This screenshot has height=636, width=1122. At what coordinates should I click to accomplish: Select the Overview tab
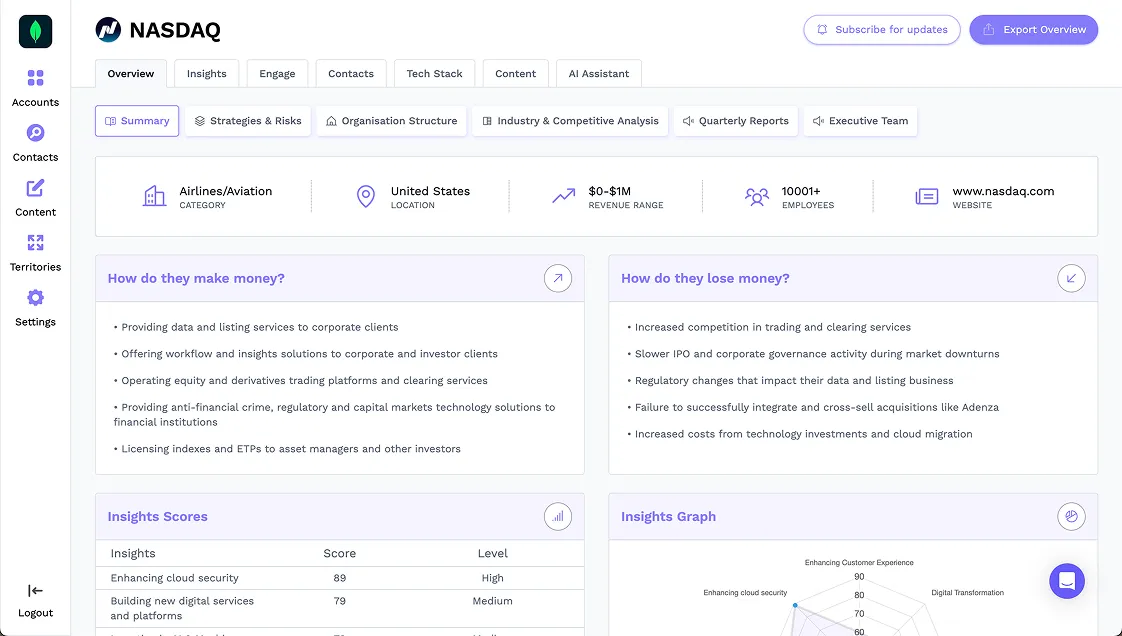pos(131,74)
